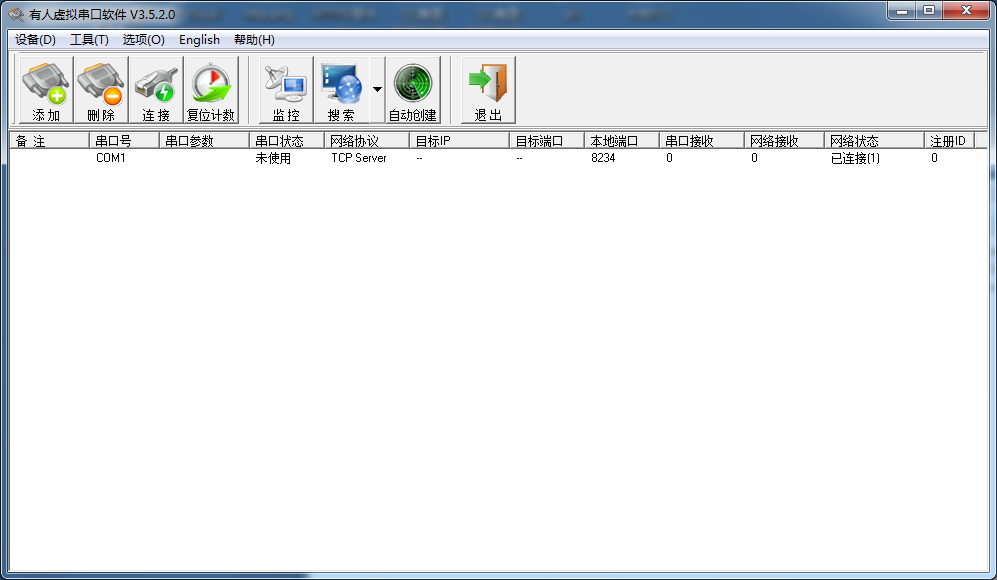Select the COM1 row
997x580 pixels.
[498, 158]
